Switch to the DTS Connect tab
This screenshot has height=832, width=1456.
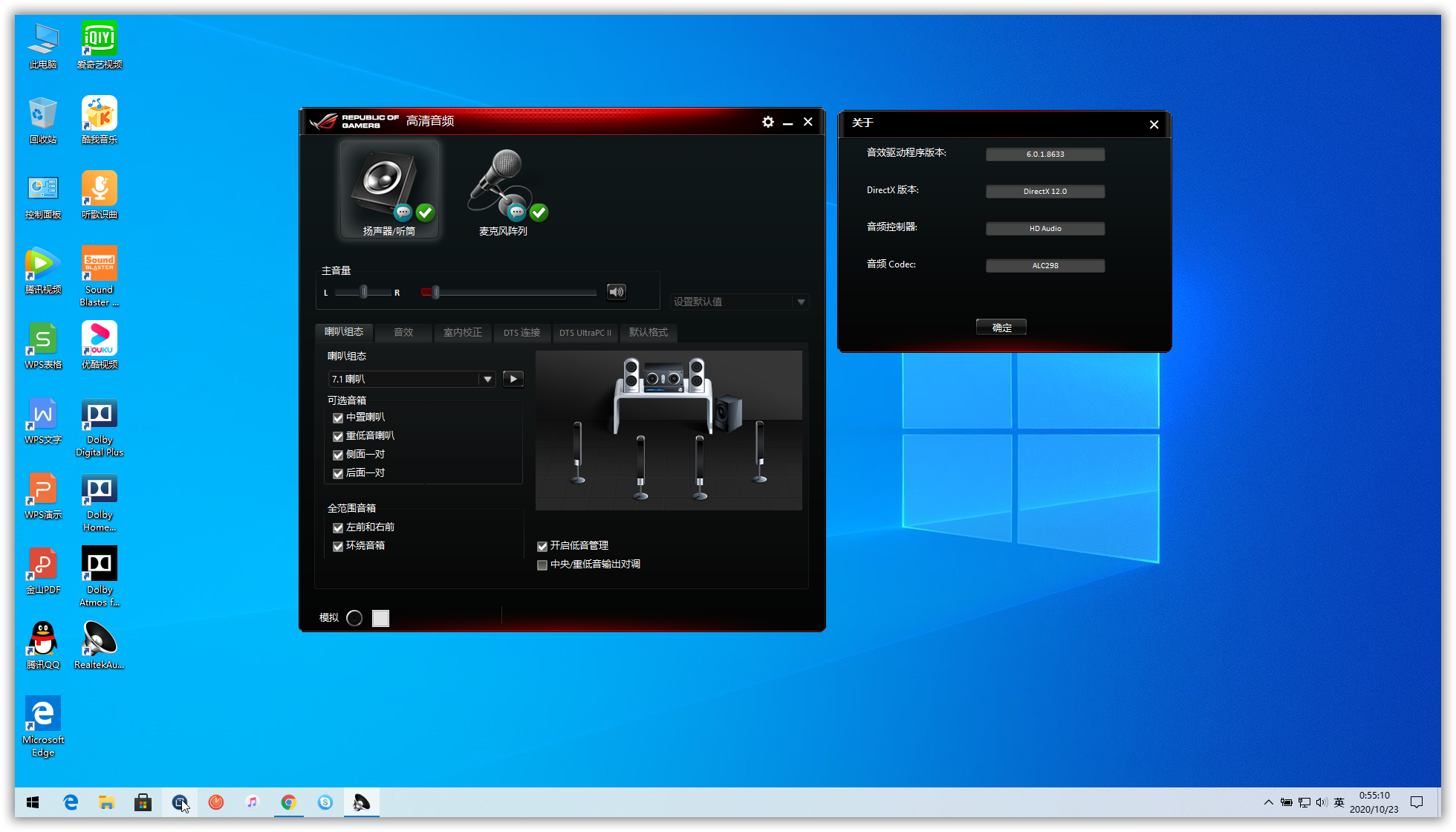point(522,332)
